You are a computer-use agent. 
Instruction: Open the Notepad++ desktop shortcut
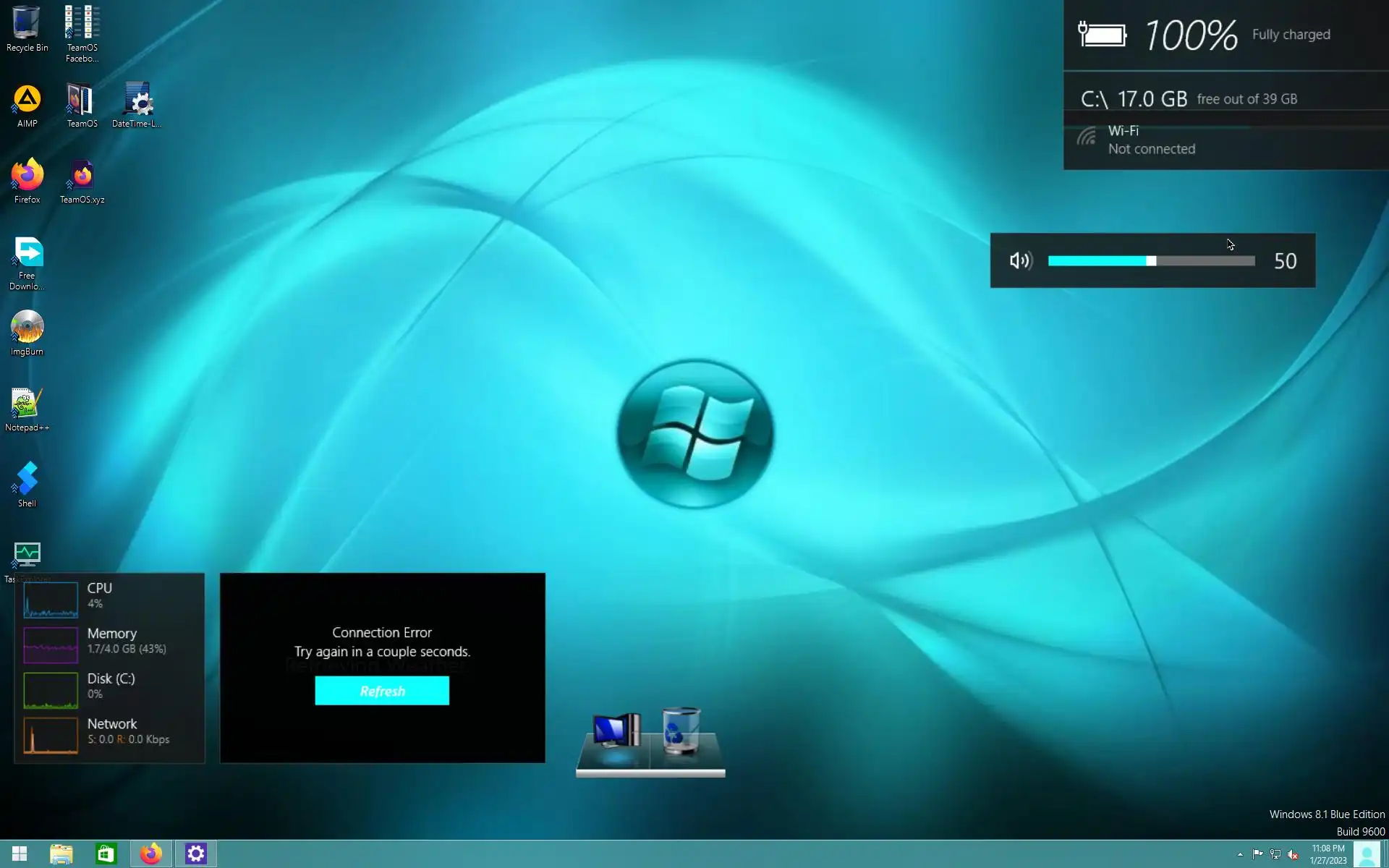tap(27, 408)
